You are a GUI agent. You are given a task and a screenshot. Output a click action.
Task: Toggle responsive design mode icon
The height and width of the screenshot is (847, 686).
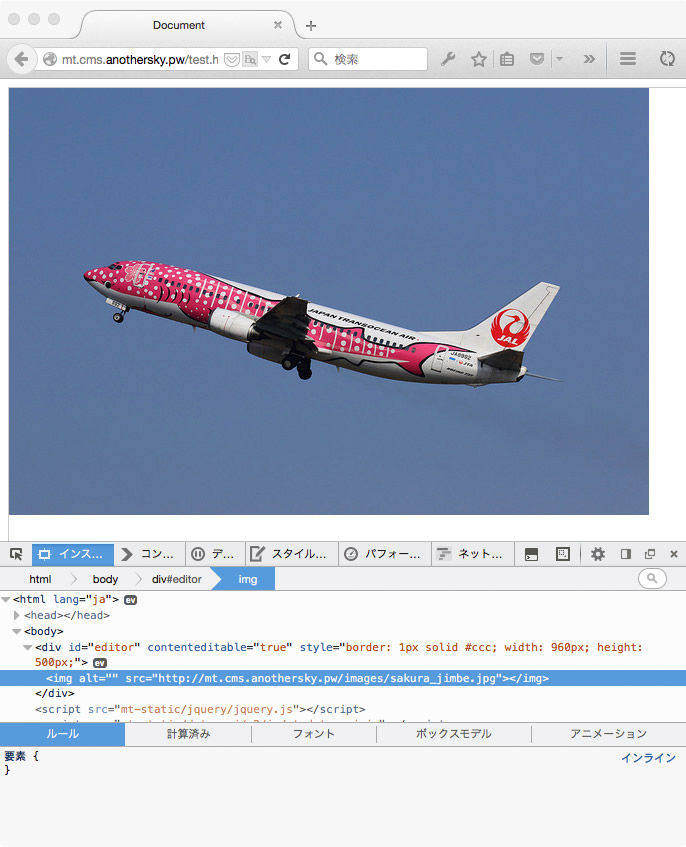pyautogui.click(x=563, y=554)
